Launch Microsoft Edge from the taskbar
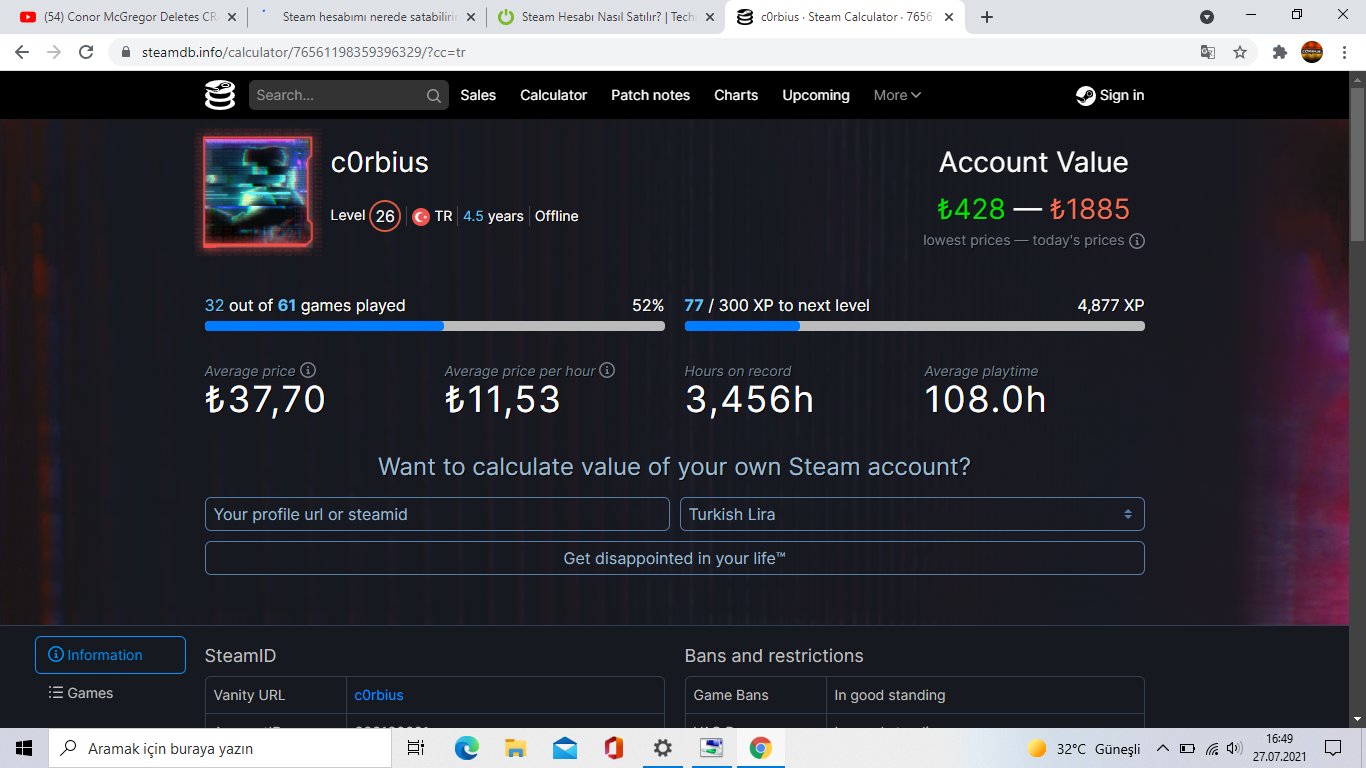Viewport: 1366px width, 768px height. tap(467, 748)
